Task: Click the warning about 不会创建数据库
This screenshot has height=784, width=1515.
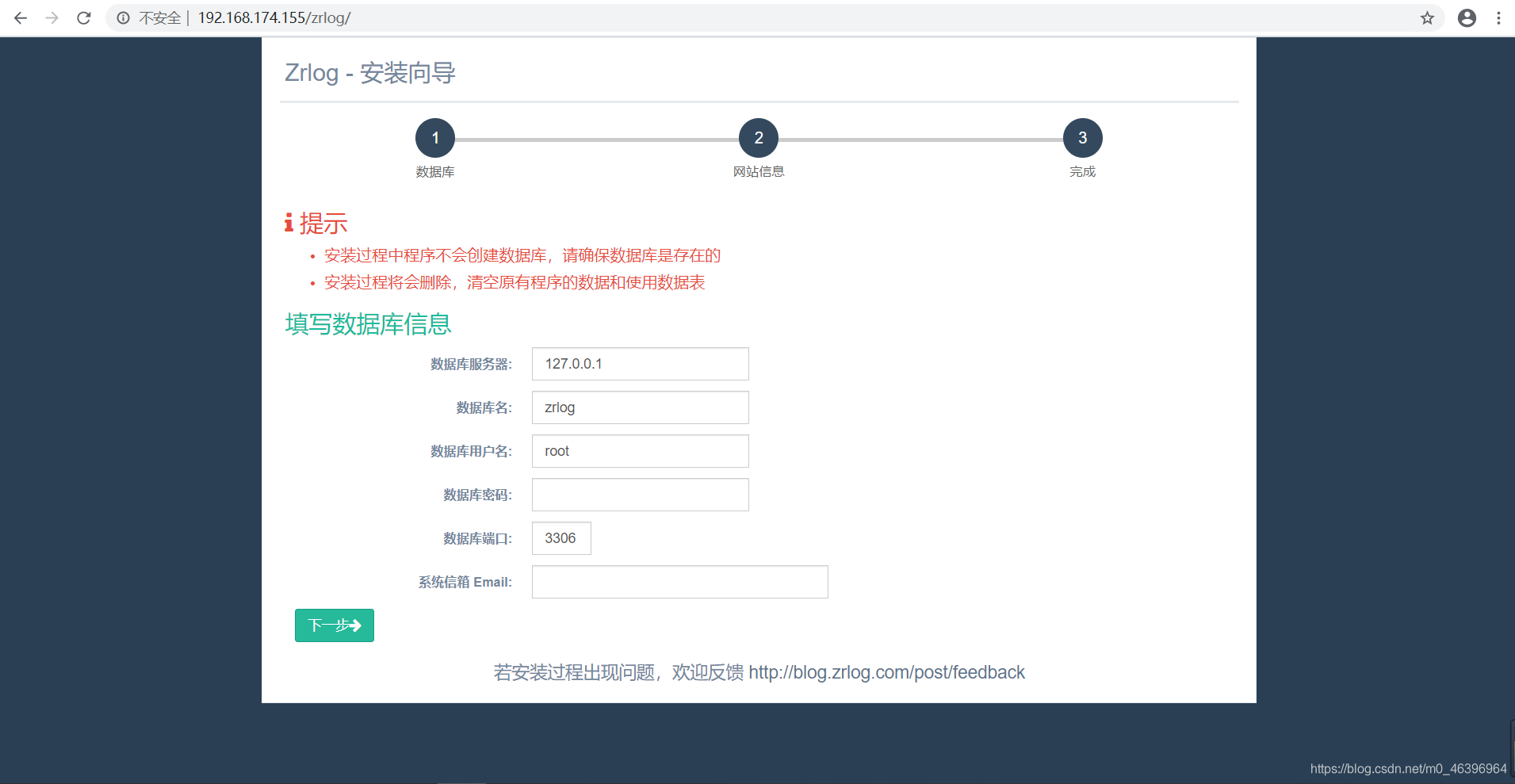Action: pos(522,255)
